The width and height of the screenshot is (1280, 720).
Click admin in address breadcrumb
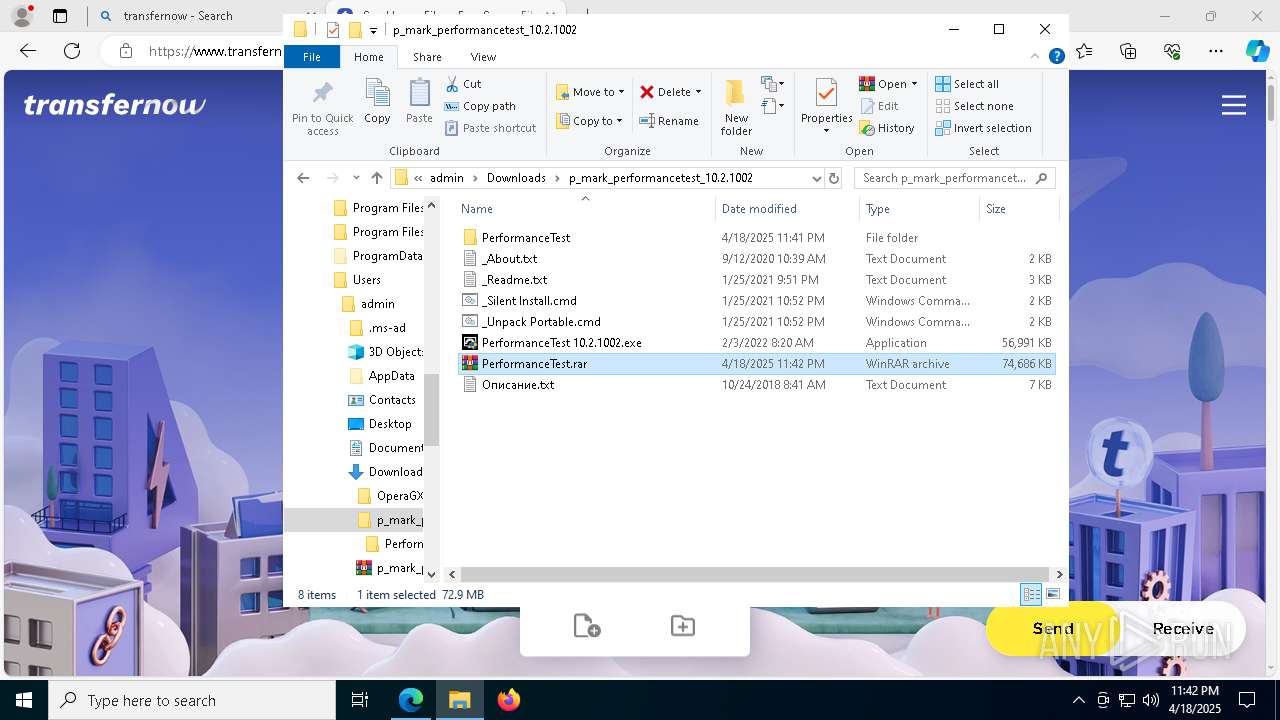tap(447, 178)
